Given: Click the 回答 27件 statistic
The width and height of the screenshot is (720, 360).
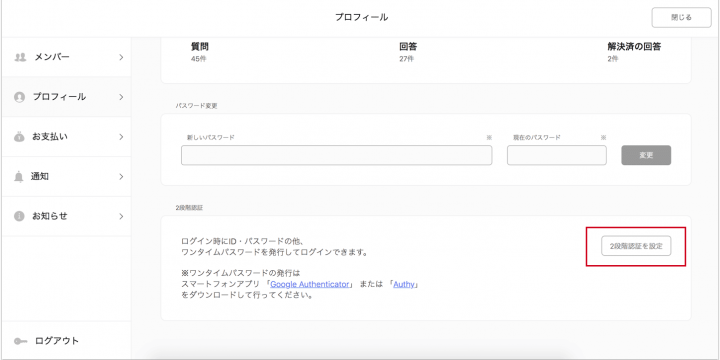Looking at the screenshot, I should click(x=408, y=52).
